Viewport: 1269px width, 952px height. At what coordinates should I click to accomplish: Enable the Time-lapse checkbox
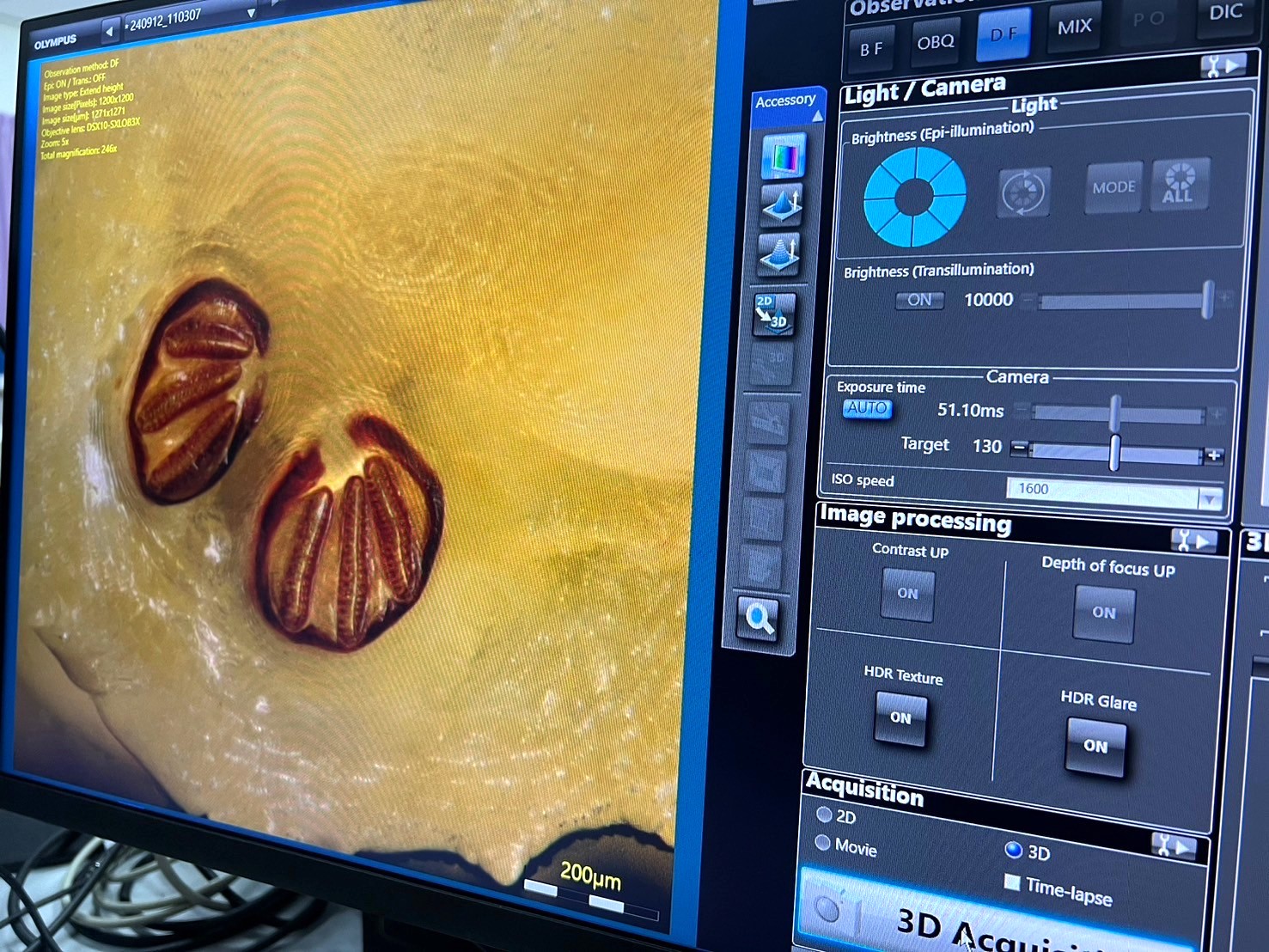pyautogui.click(x=1012, y=882)
